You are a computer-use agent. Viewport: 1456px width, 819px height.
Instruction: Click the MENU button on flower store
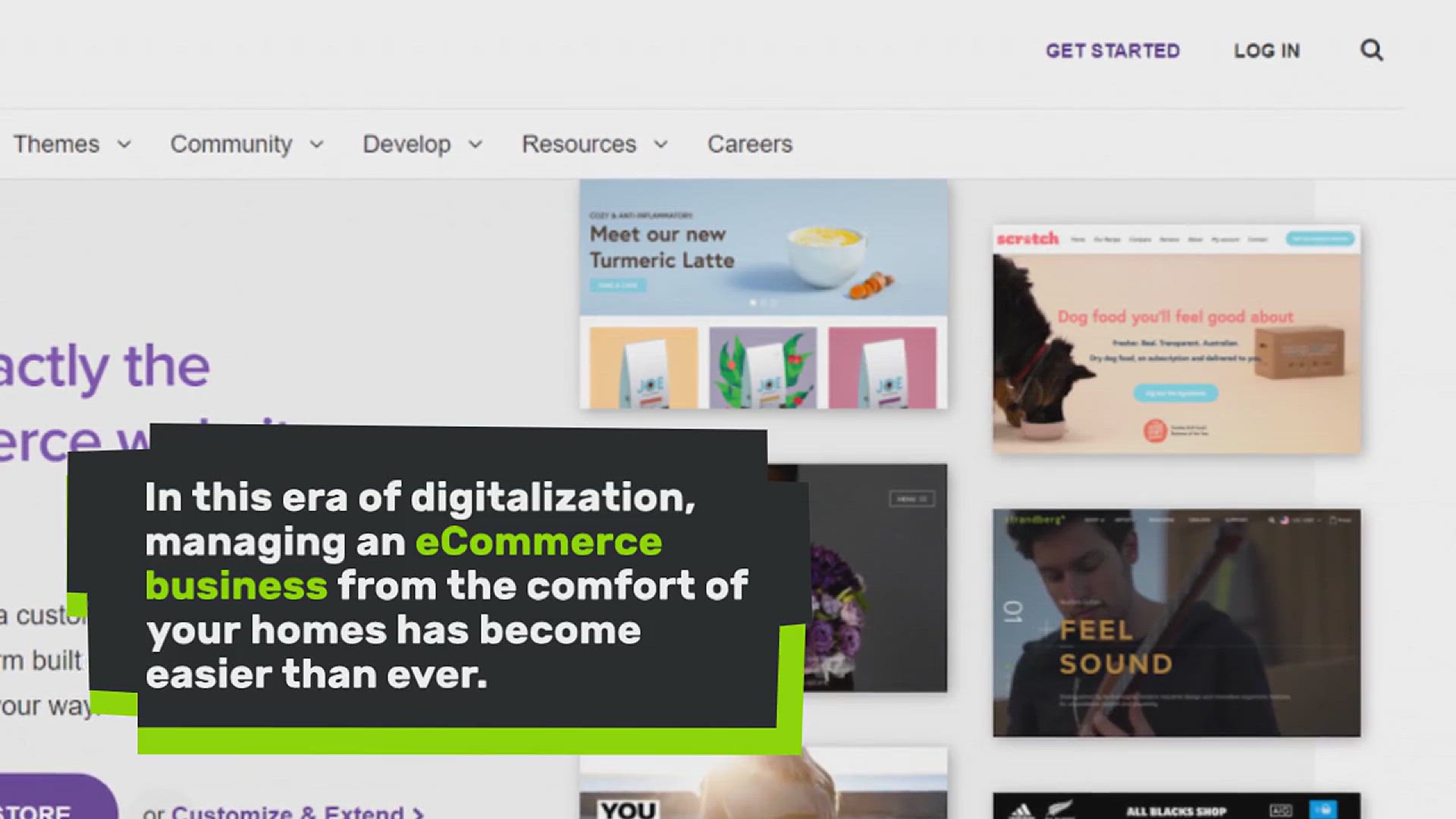point(912,499)
